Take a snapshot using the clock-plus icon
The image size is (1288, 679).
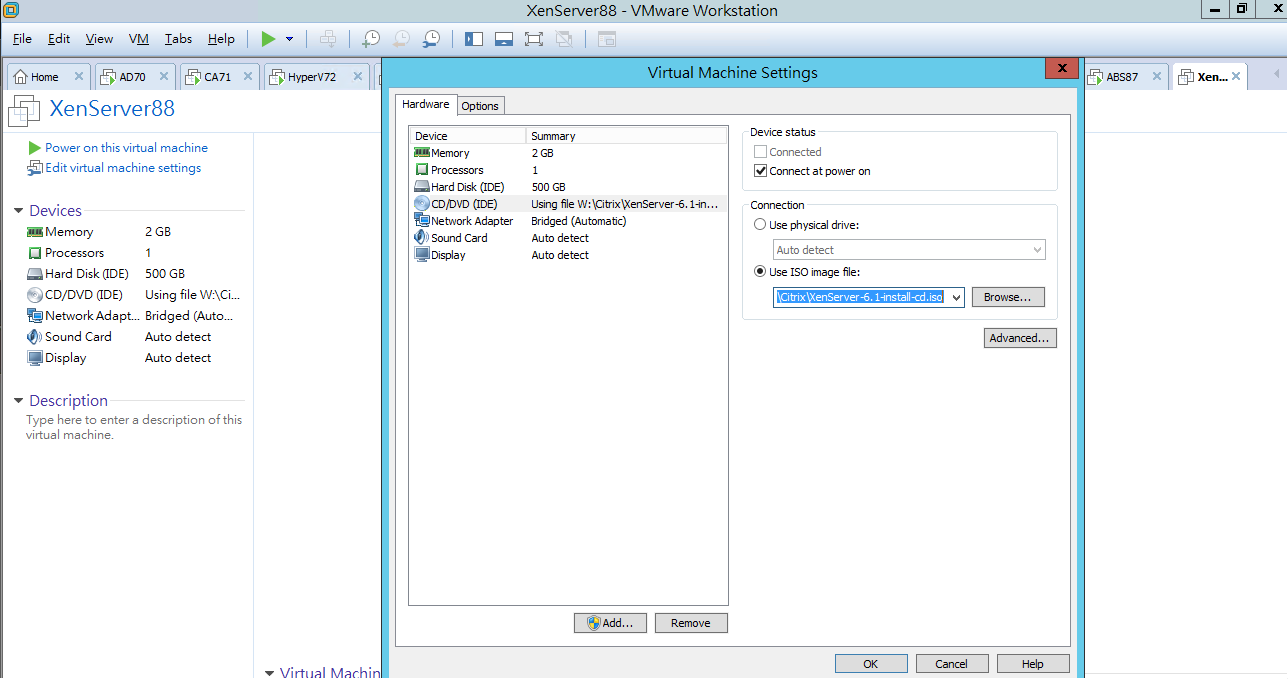(x=370, y=39)
